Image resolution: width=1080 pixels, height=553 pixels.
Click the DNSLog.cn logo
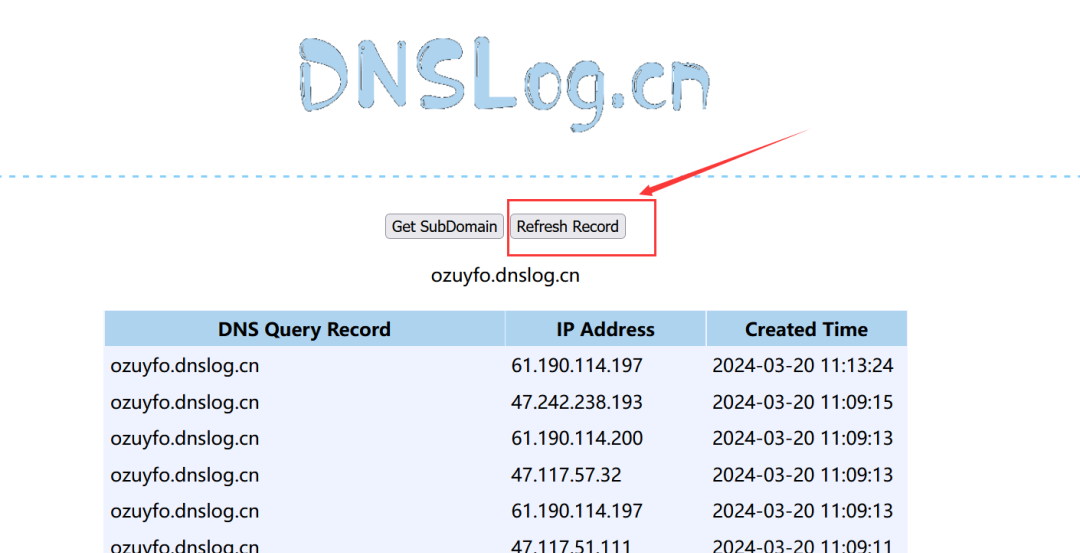click(504, 83)
